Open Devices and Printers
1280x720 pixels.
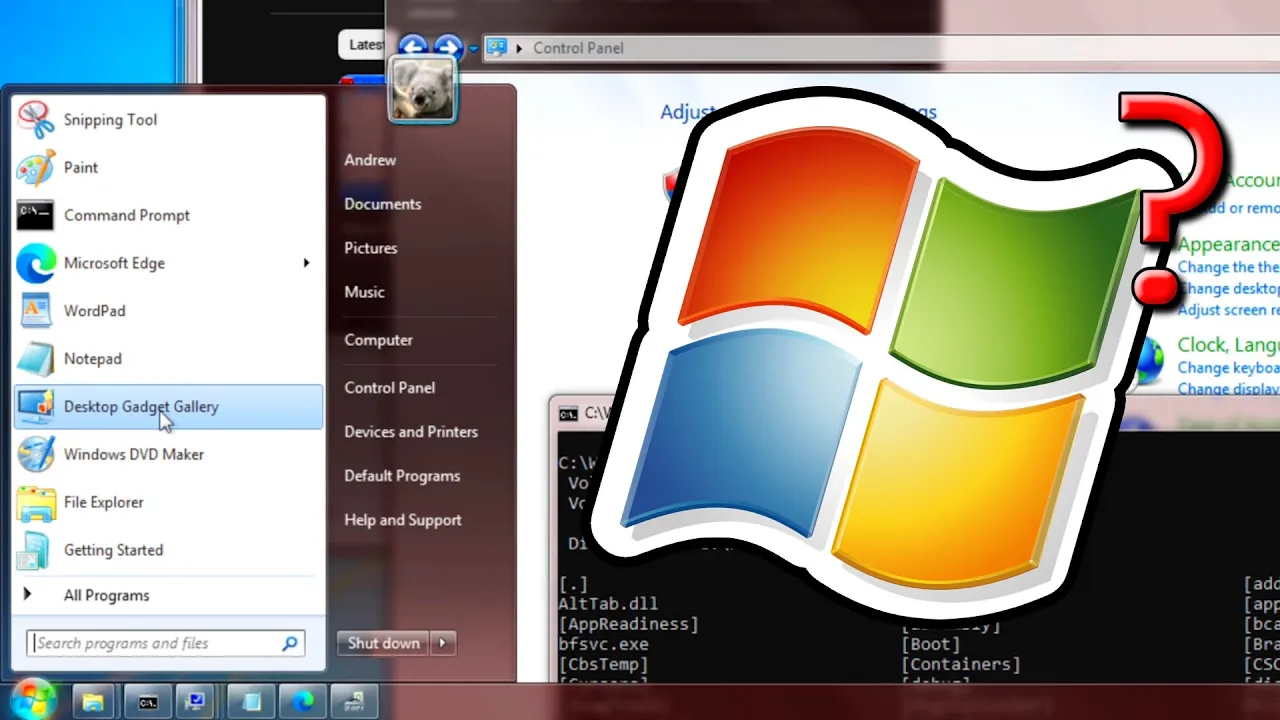click(411, 432)
